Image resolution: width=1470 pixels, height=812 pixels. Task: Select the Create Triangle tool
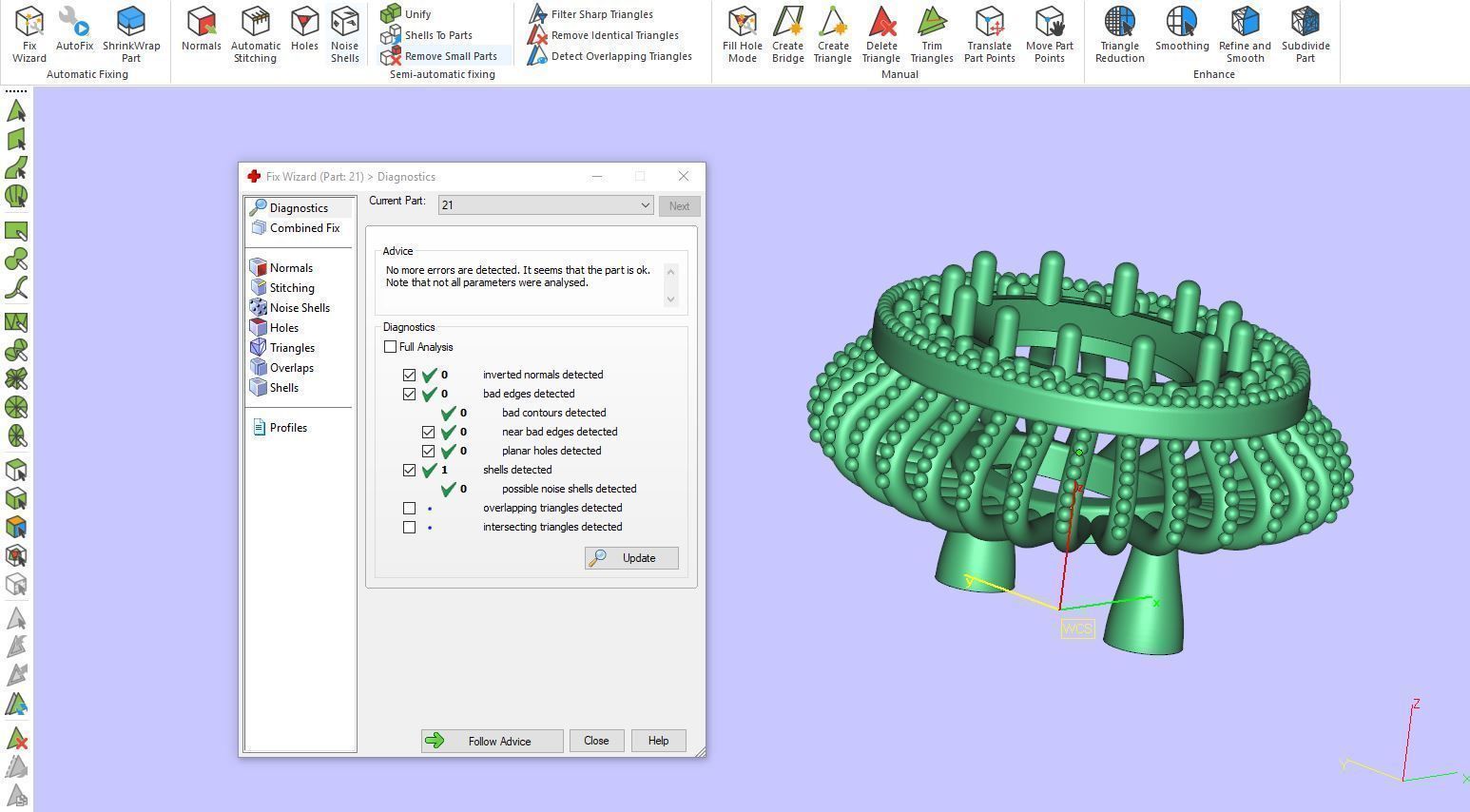click(x=832, y=34)
